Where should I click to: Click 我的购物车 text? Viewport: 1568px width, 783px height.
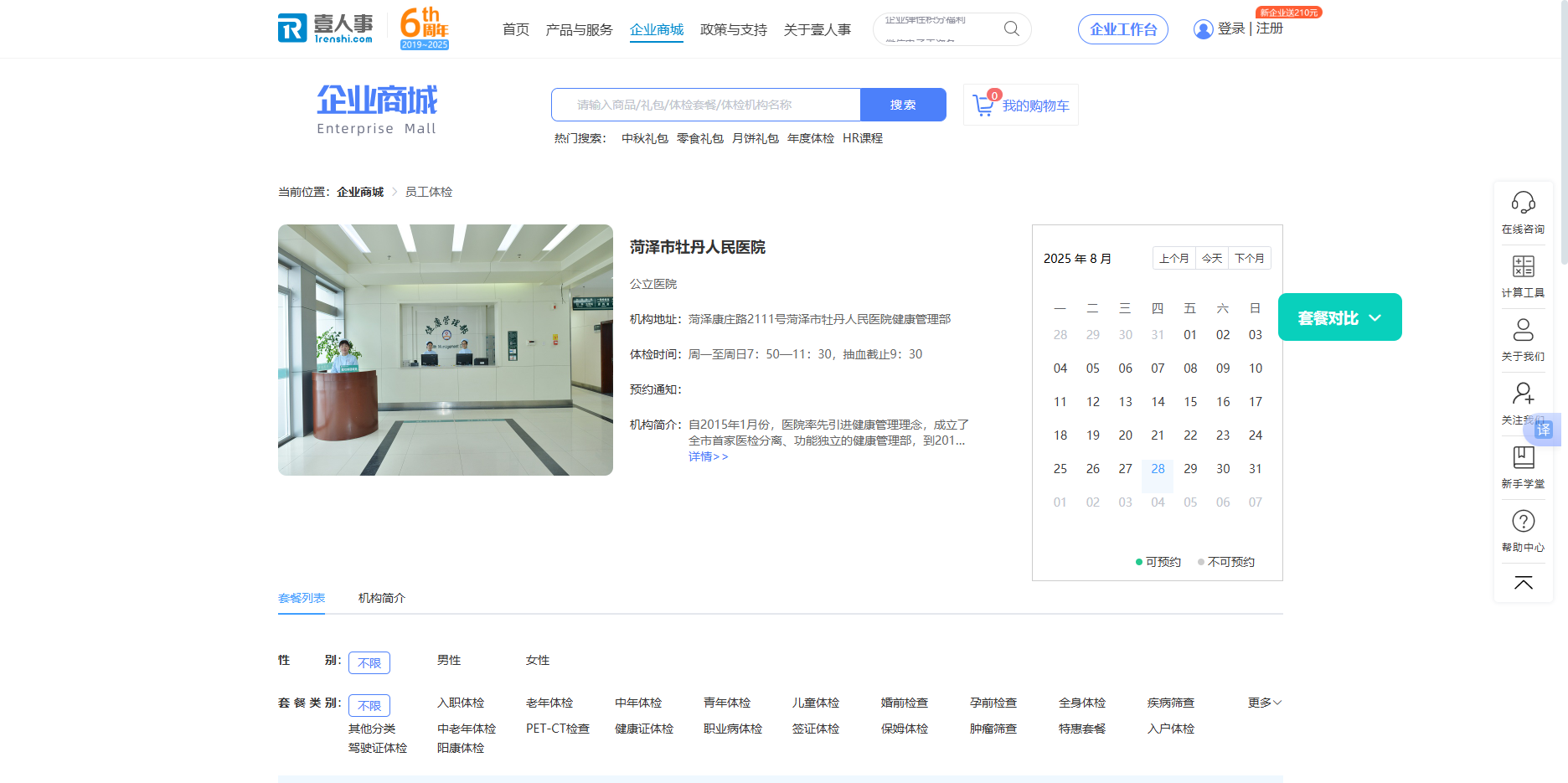1036,106
